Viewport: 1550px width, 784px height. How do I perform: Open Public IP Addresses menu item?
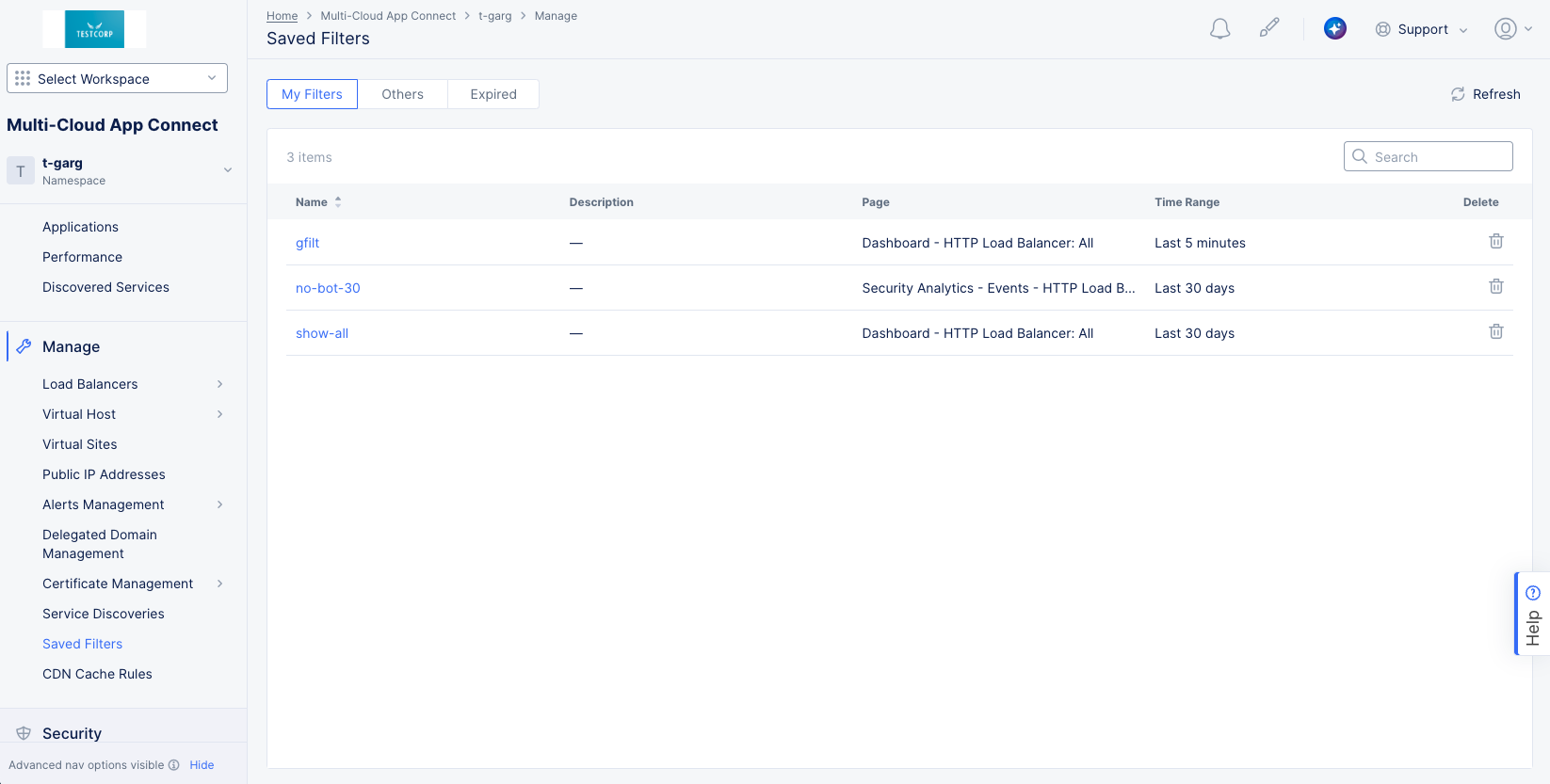tap(104, 474)
